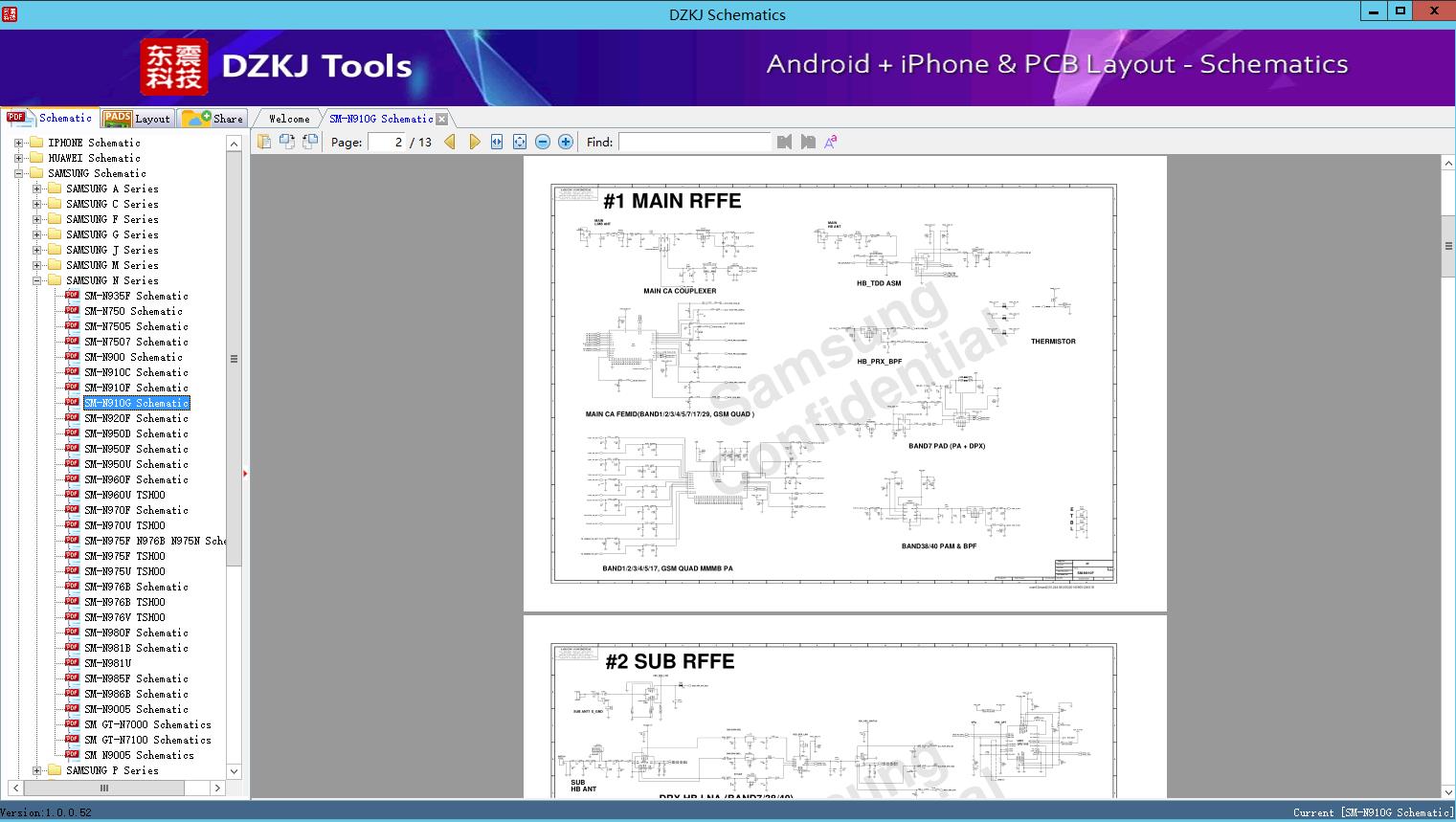Open SM-N985F Schematic in the tree
The height and width of the screenshot is (822, 1456).
[x=136, y=678]
